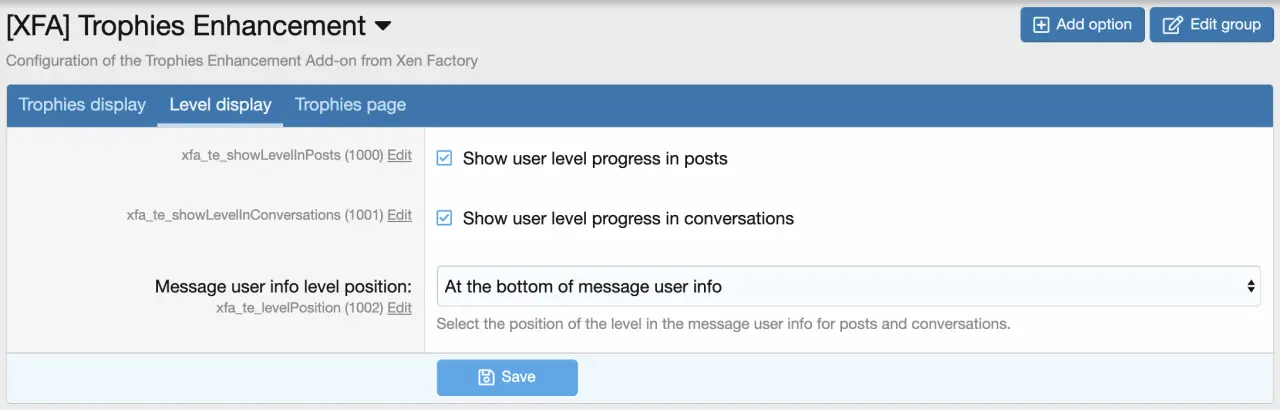Toggle the checkbox for level progress in conversations
The image size is (1280, 410).
click(x=445, y=218)
